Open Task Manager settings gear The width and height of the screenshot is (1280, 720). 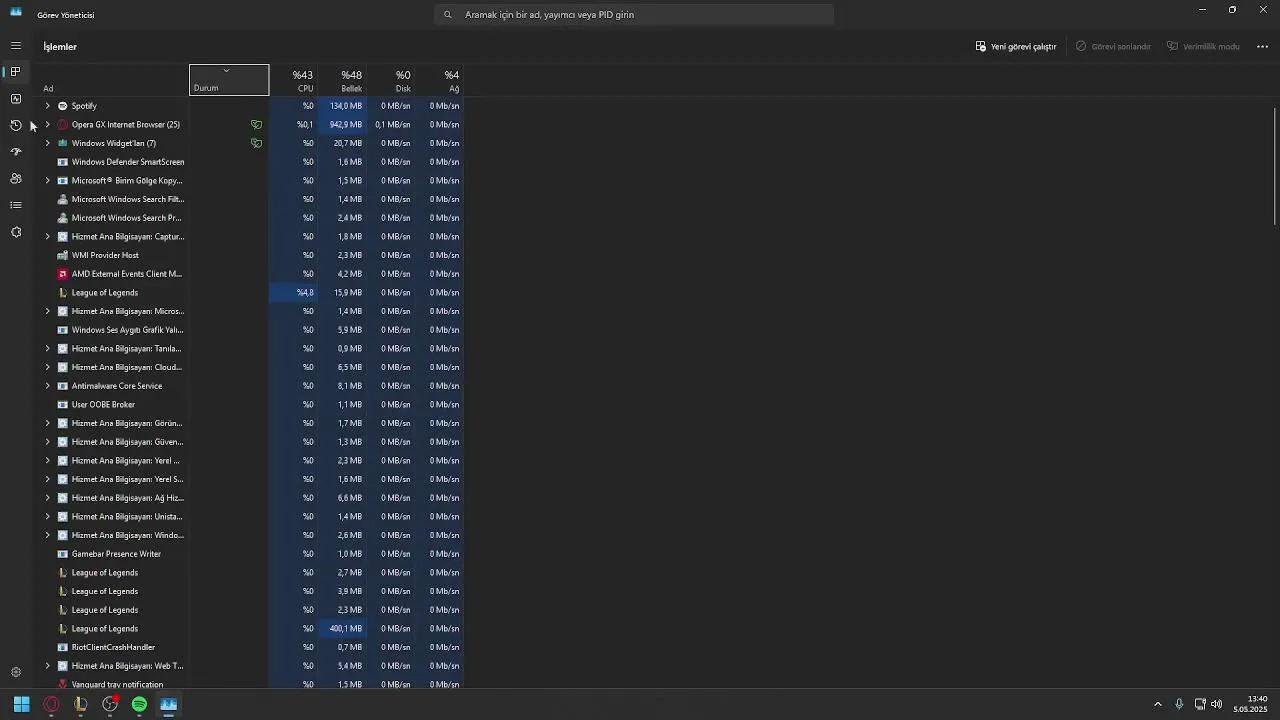click(16, 672)
